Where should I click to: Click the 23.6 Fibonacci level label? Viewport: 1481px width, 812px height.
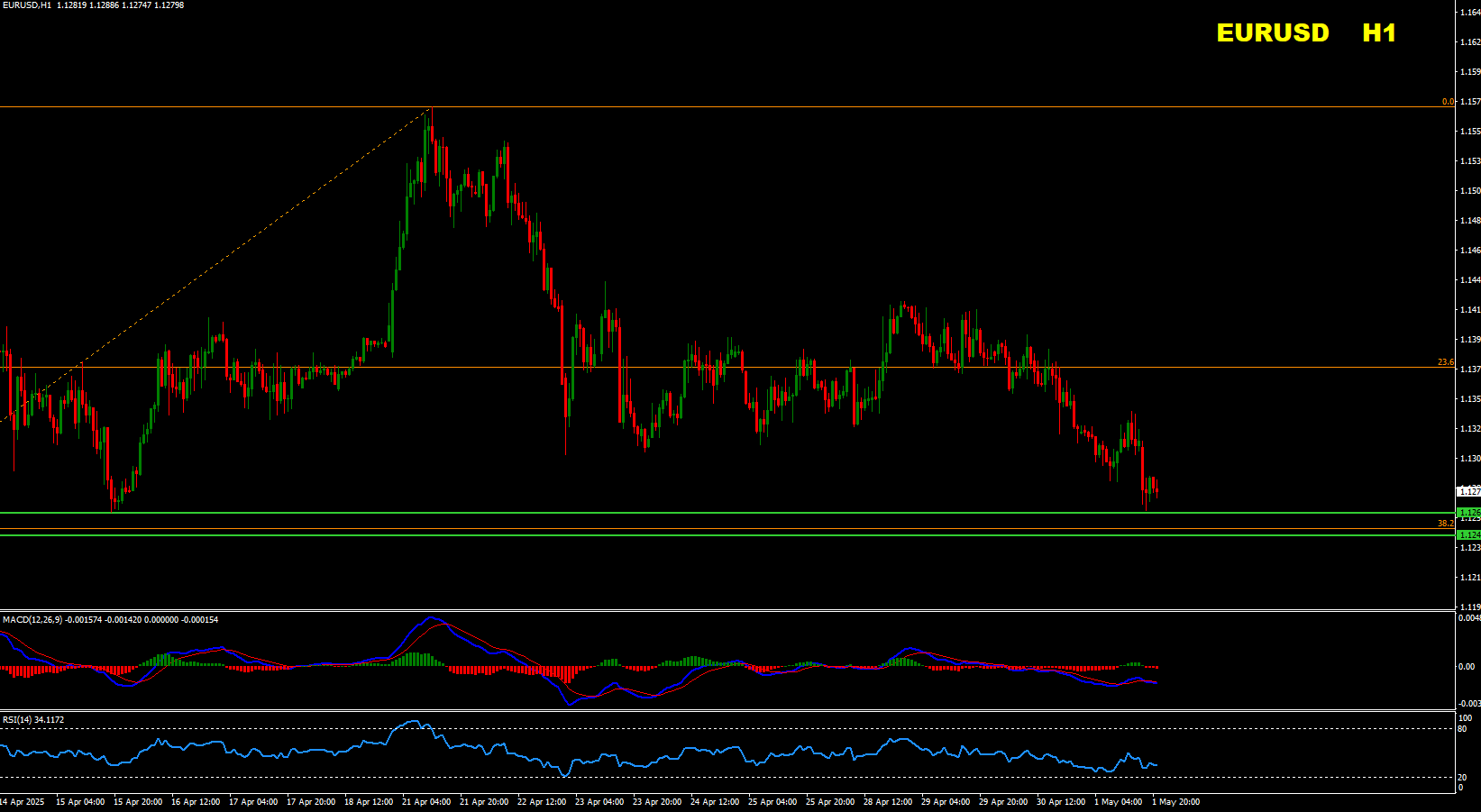pos(1445,362)
